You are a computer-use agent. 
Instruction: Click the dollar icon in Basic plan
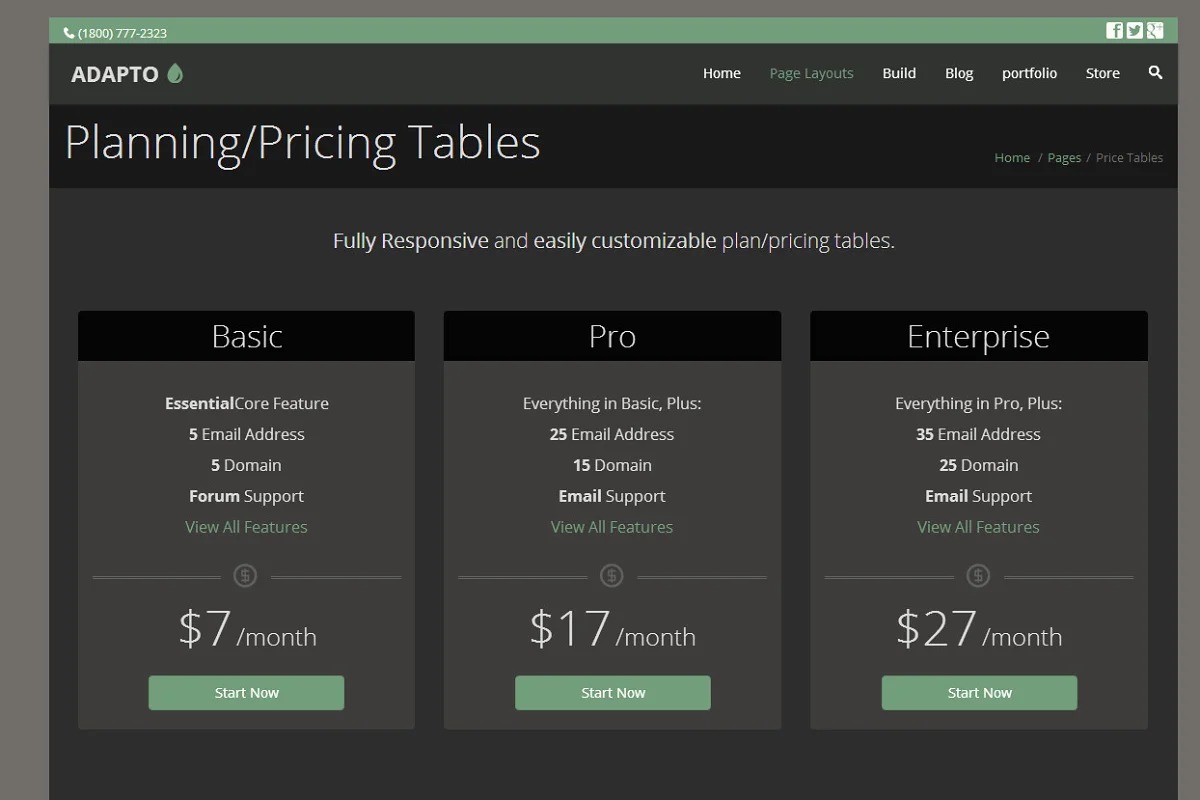245,576
